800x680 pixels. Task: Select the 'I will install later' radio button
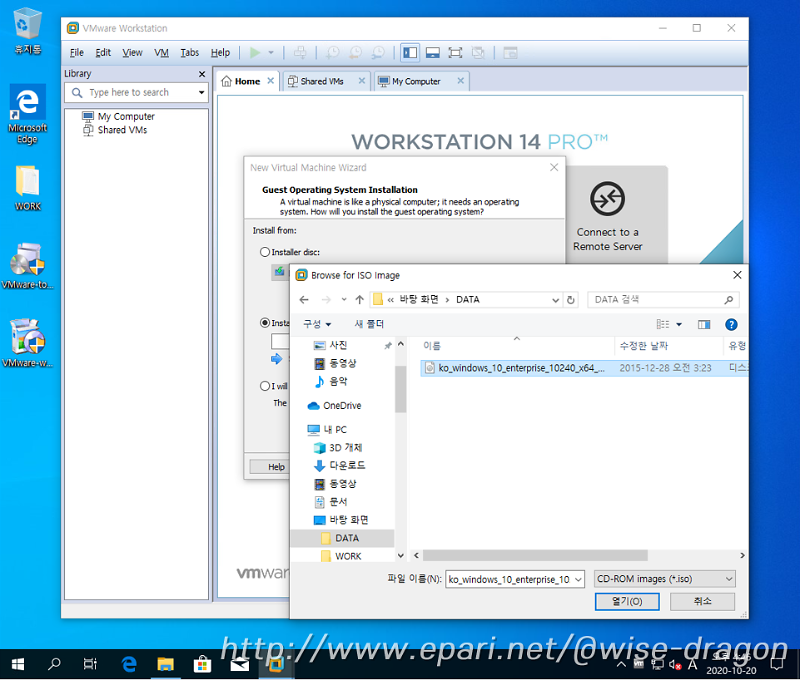(265, 386)
